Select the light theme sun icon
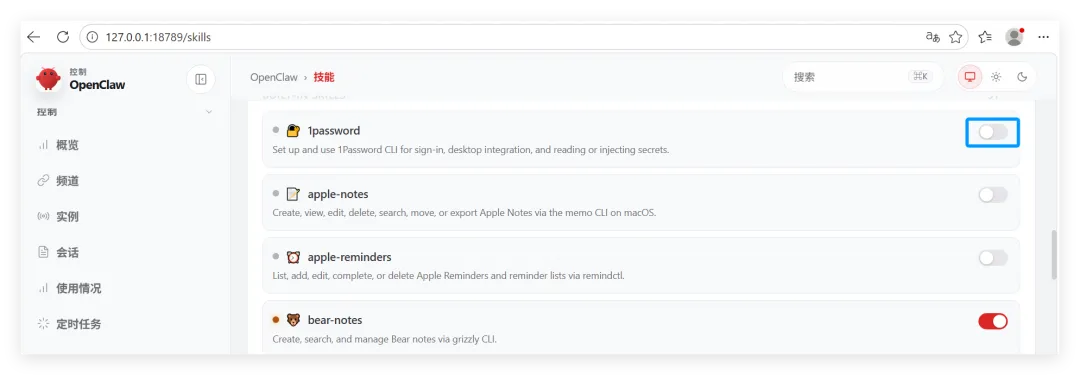Viewport: 1080px width, 375px height. (996, 77)
